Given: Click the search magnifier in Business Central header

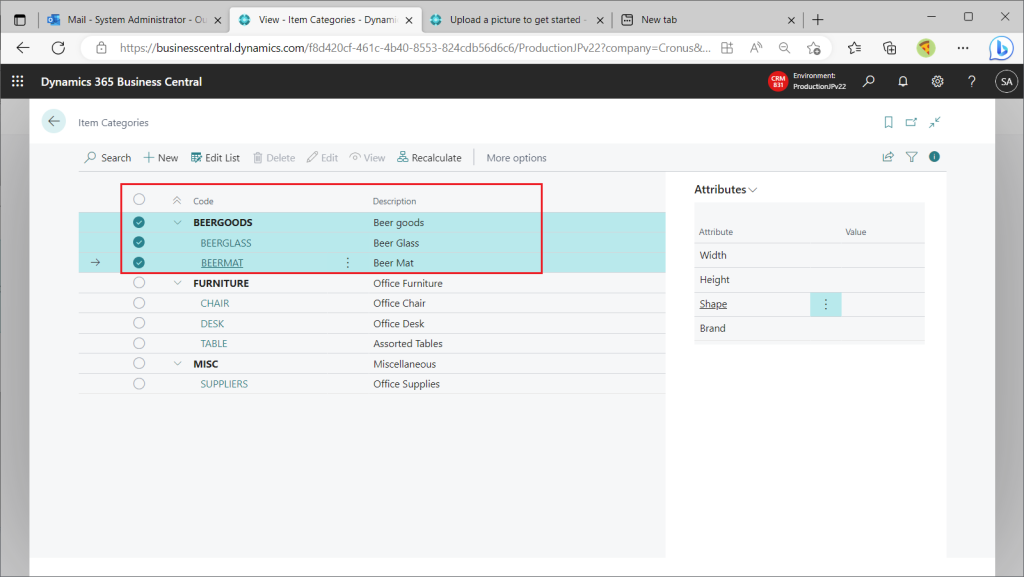Looking at the screenshot, I should click(x=869, y=82).
